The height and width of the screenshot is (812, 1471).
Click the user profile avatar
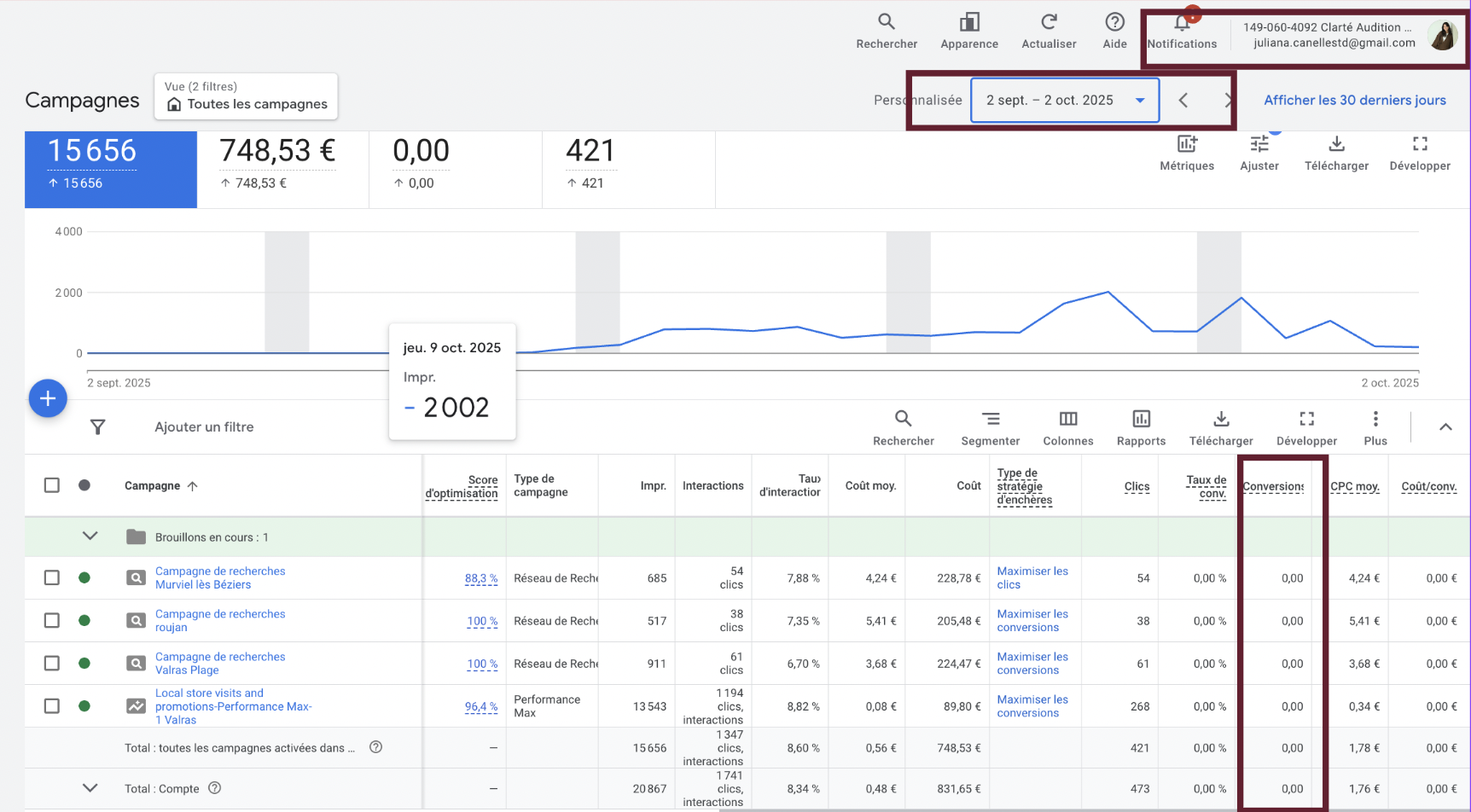[1443, 35]
